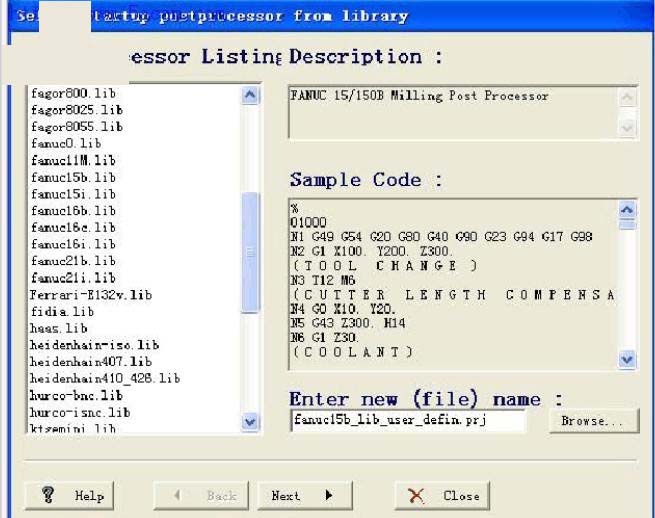Select fanuc16c.lib in the list
Viewport: 655px width, 518px height.
point(73,227)
